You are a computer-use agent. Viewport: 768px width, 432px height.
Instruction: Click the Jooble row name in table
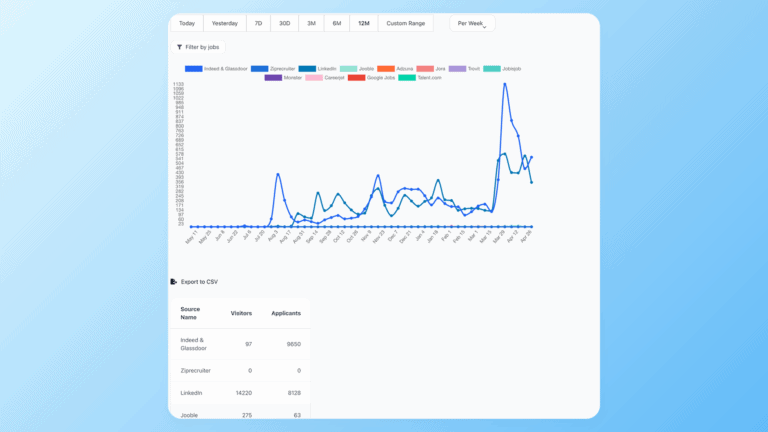189,415
